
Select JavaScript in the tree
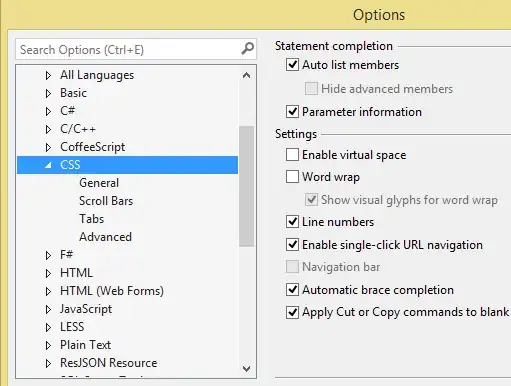[86, 309]
